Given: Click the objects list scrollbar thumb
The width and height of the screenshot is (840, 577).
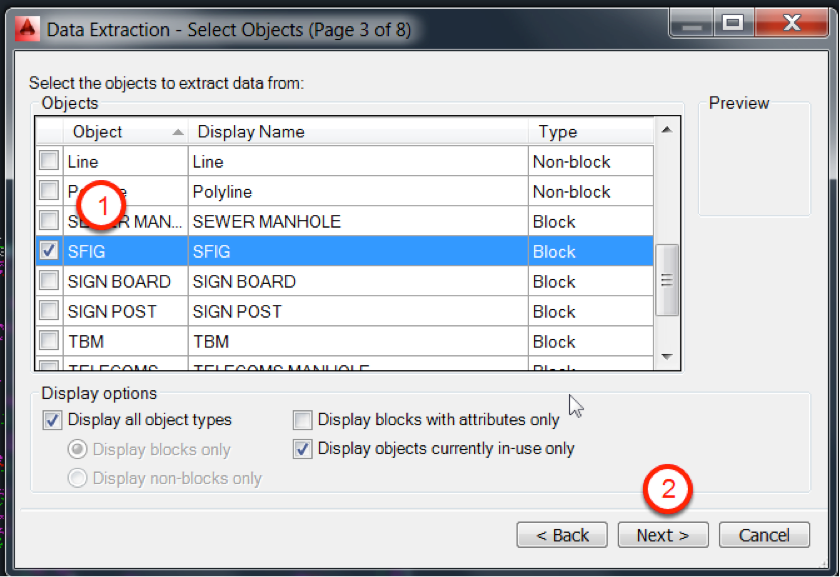Looking at the screenshot, I should click(667, 282).
